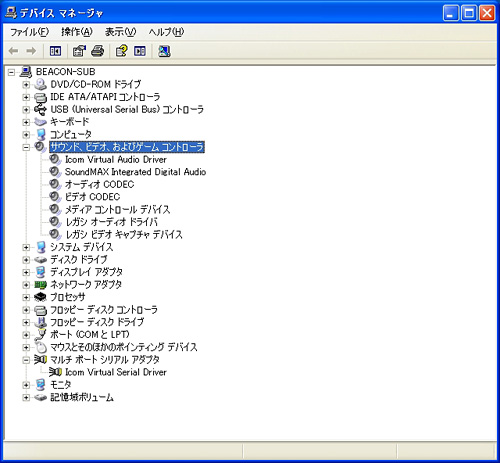Image resolution: width=500 pixels, height=463 pixels.
Task: Collapse the BEACON-SUB root node
Action: (x=11, y=72)
